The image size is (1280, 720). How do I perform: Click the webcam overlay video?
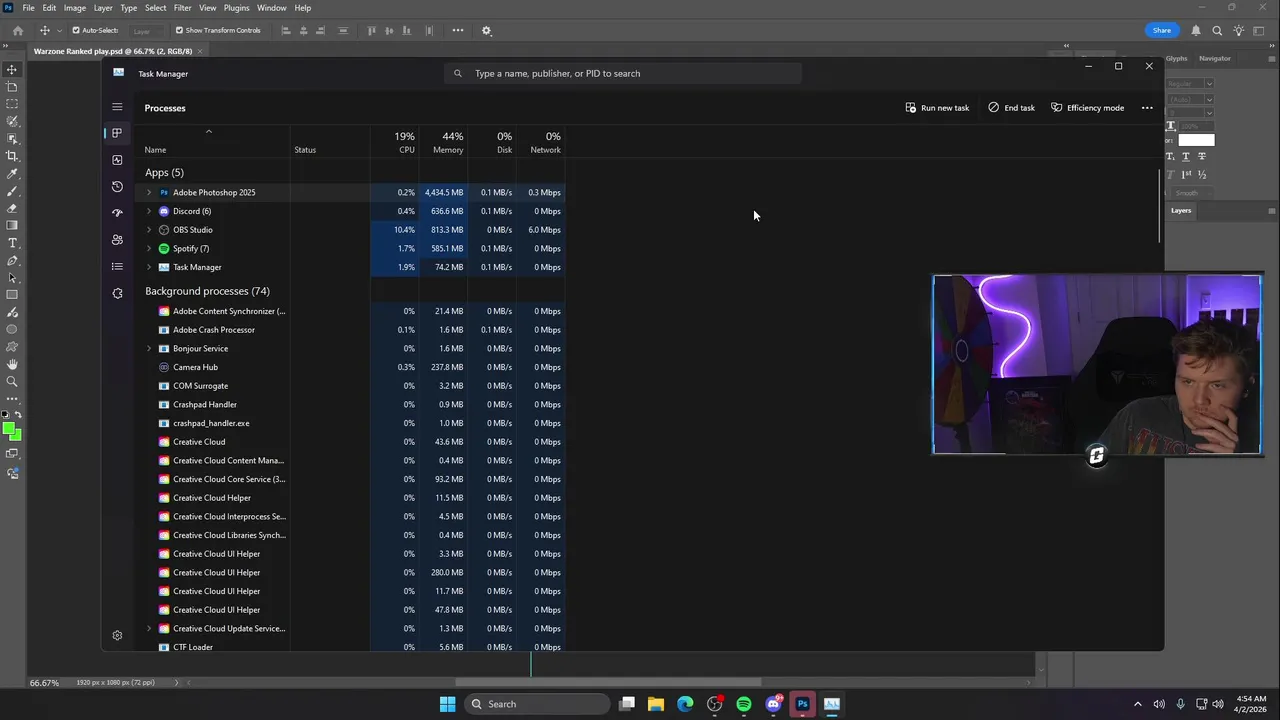coord(1097,365)
